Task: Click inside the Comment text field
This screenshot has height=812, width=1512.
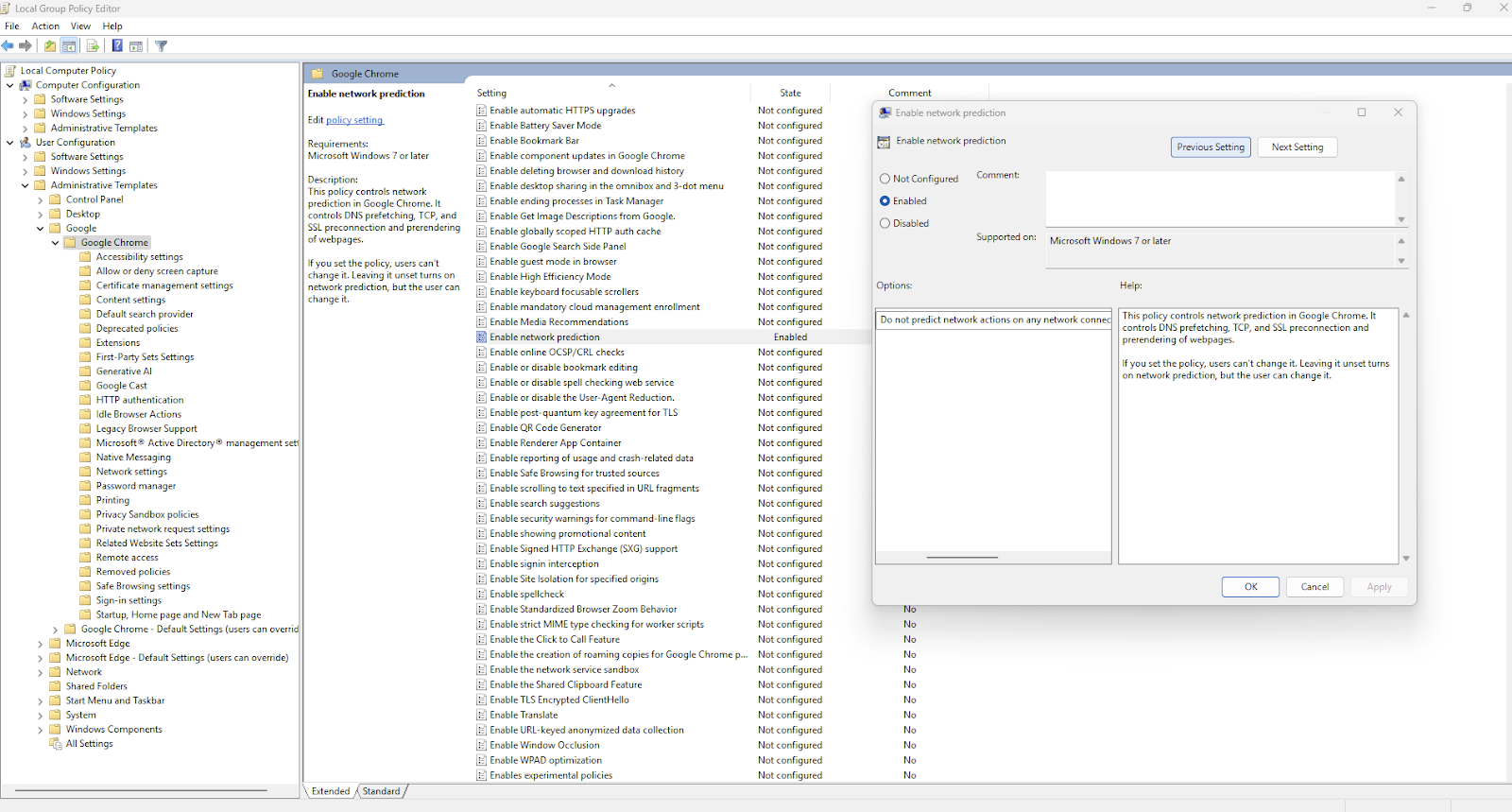Action: [1220, 199]
